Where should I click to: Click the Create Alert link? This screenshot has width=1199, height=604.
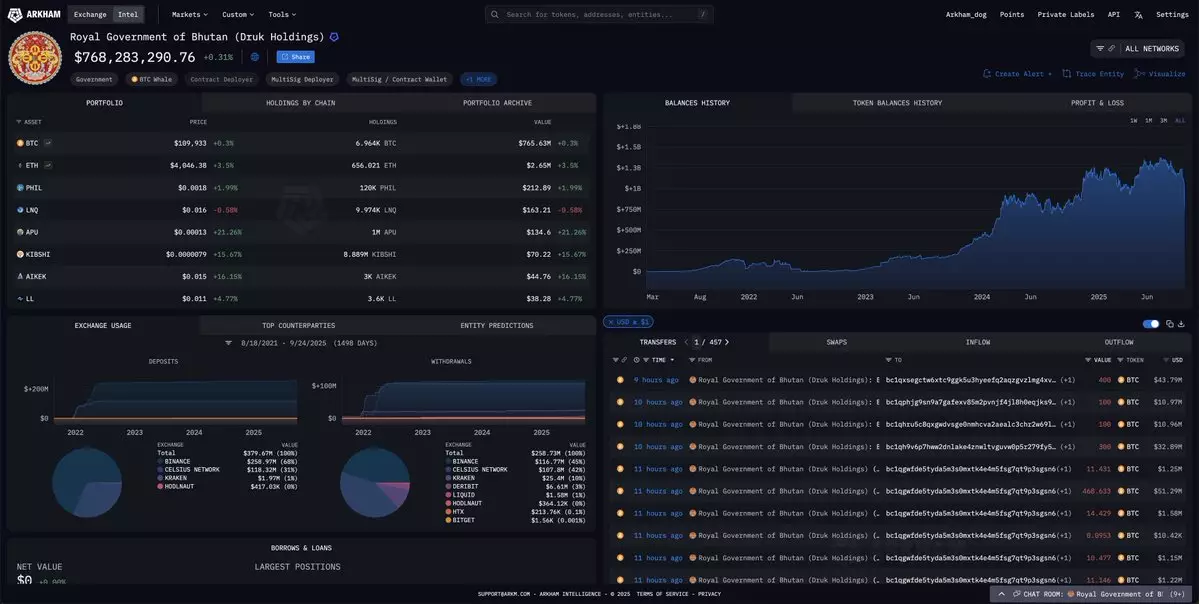[1014, 74]
